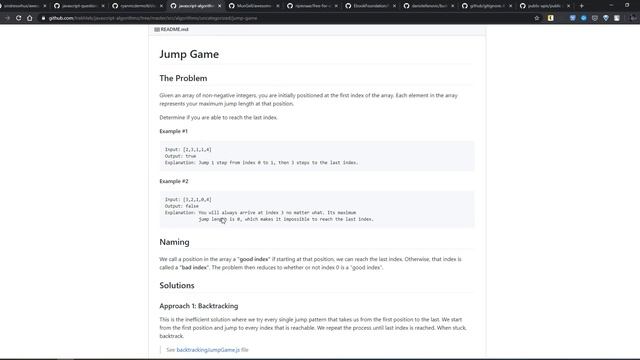Click "The Problem" section heading

pos(183,78)
